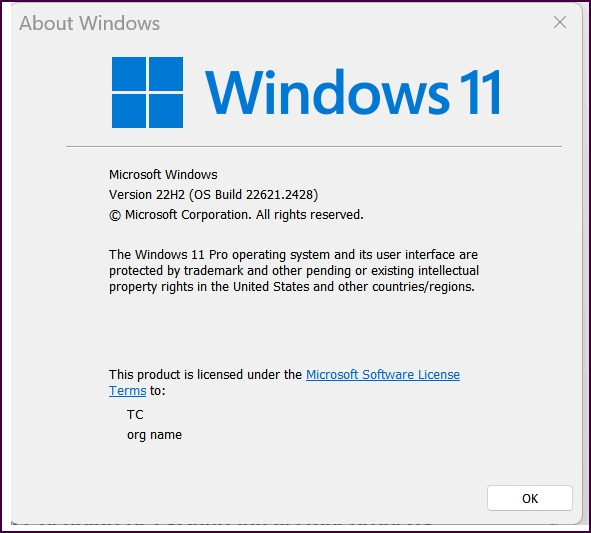Click the 'org name' text
Viewport: 591px width, 533px height.
pyautogui.click(x=155, y=435)
